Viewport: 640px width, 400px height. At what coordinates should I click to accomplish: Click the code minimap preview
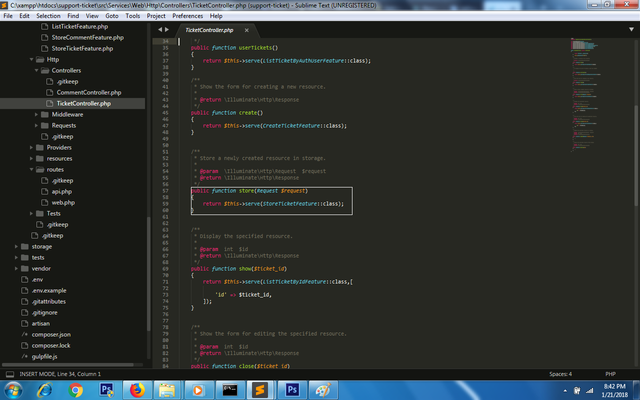click(x=586, y=95)
